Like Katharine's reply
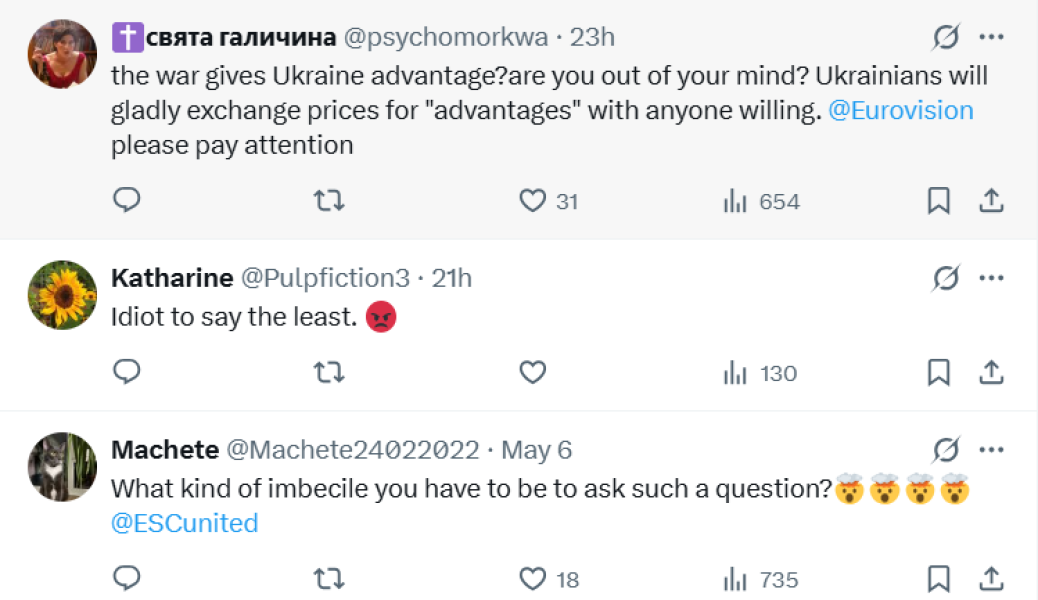This screenshot has width=1038, height=600. [x=532, y=373]
